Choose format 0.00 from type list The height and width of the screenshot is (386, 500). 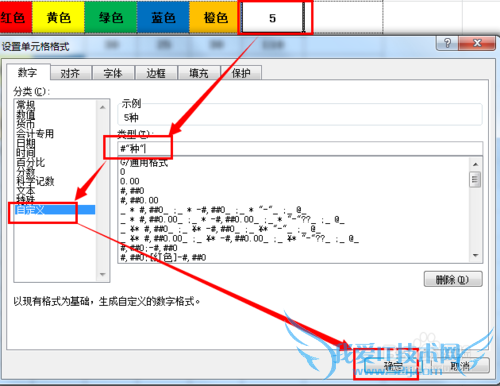pos(130,181)
